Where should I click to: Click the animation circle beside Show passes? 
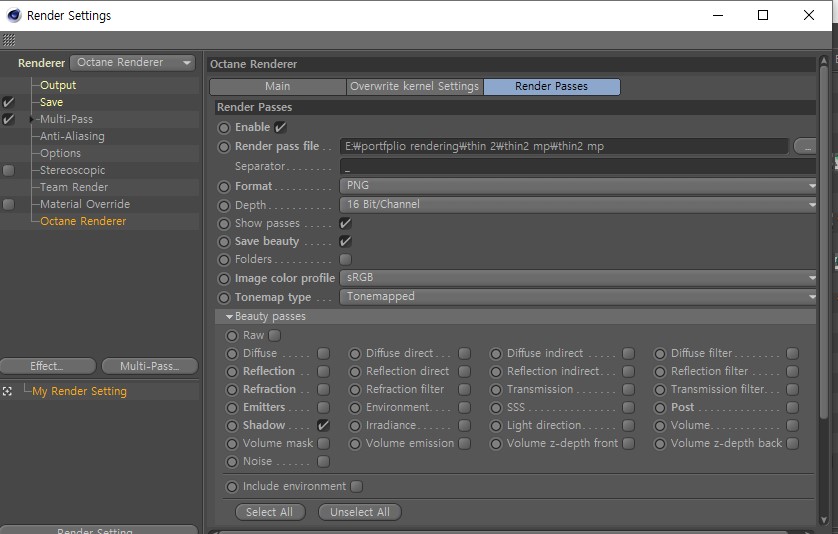tap(224, 223)
